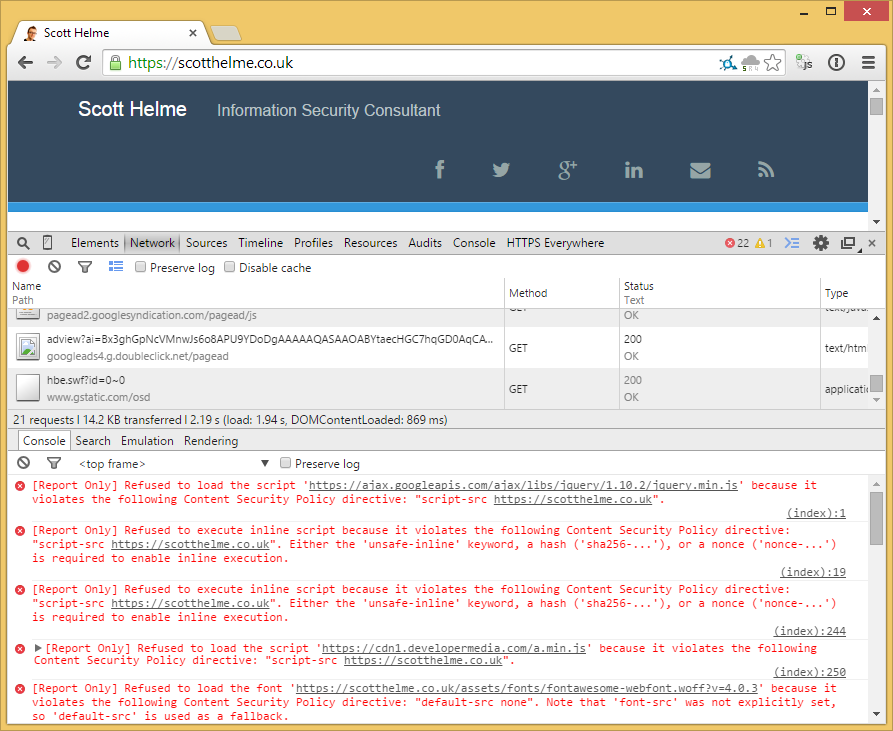Toggle device mode phone icon
Screen dimensions: 893x731
point(47,243)
